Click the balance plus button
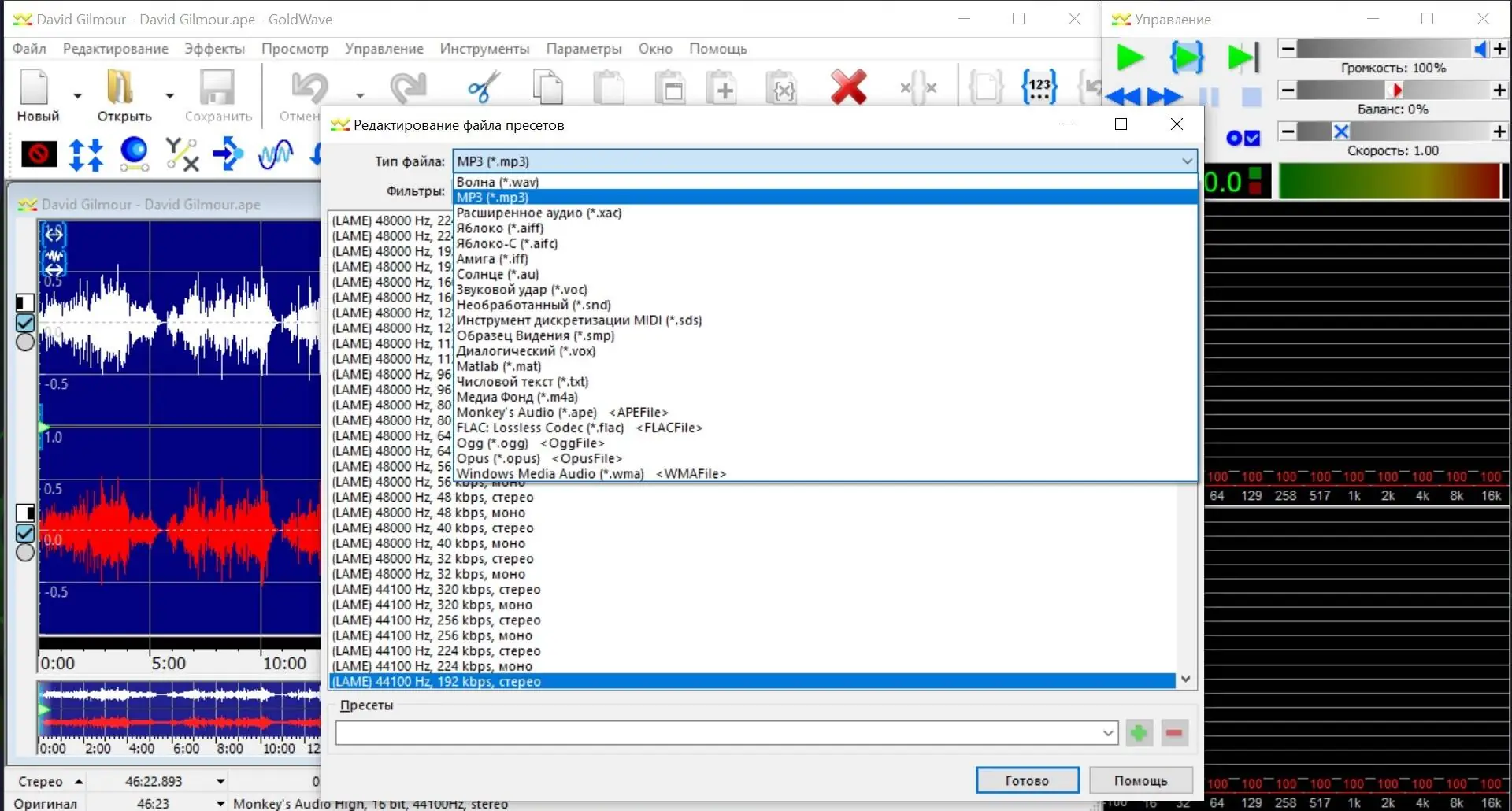The image size is (1512, 811). (x=1499, y=90)
